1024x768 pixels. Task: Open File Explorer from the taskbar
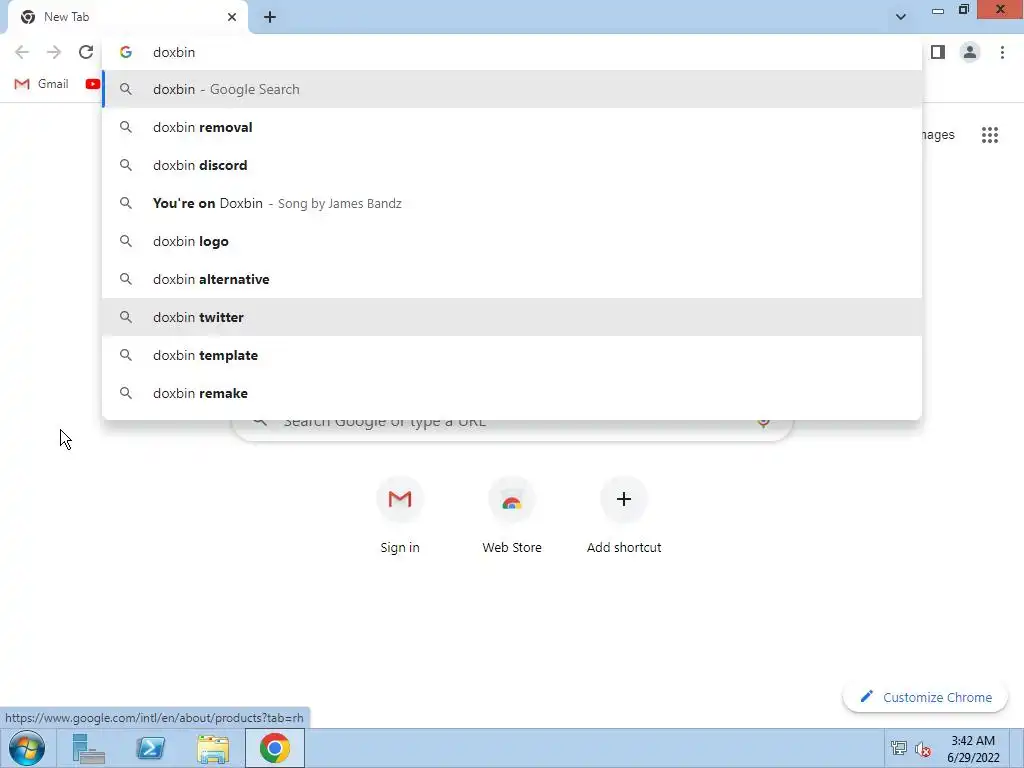[213, 748]
